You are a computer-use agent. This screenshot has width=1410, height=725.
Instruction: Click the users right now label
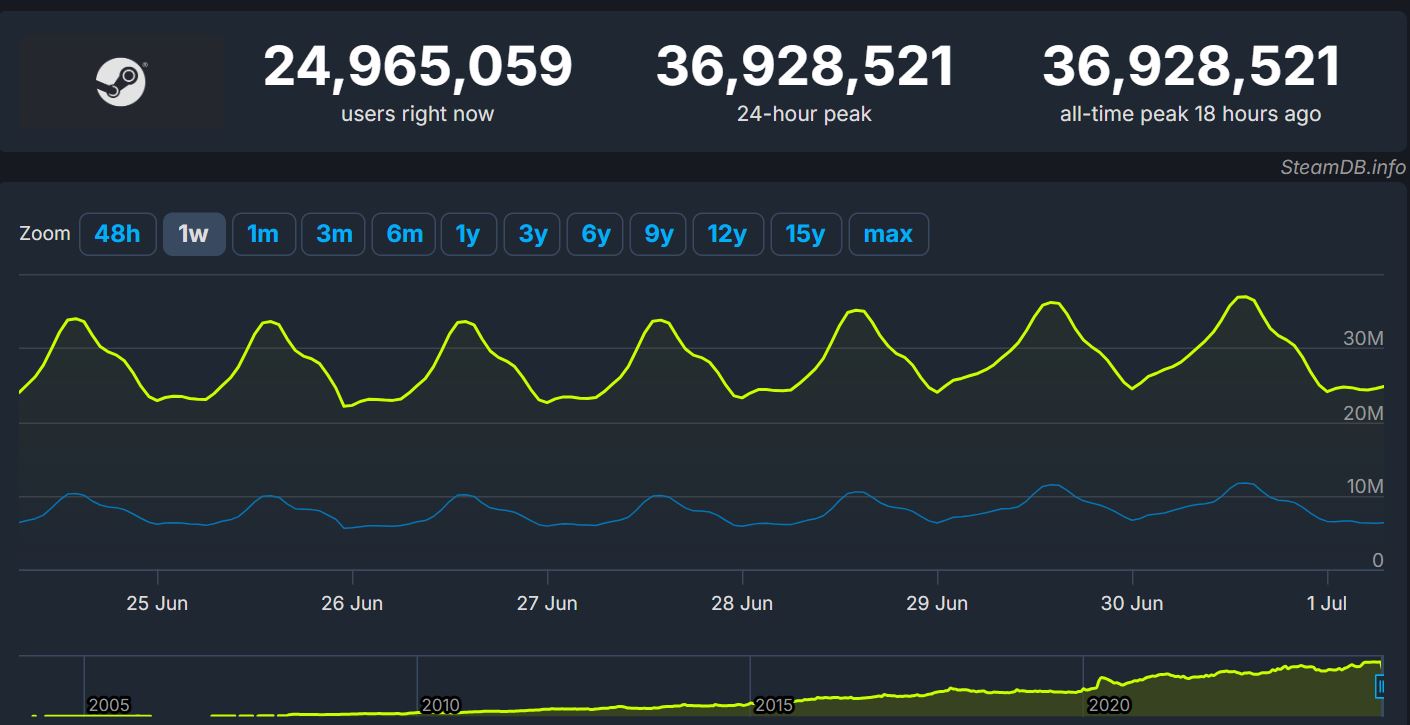tap(418, 114)
